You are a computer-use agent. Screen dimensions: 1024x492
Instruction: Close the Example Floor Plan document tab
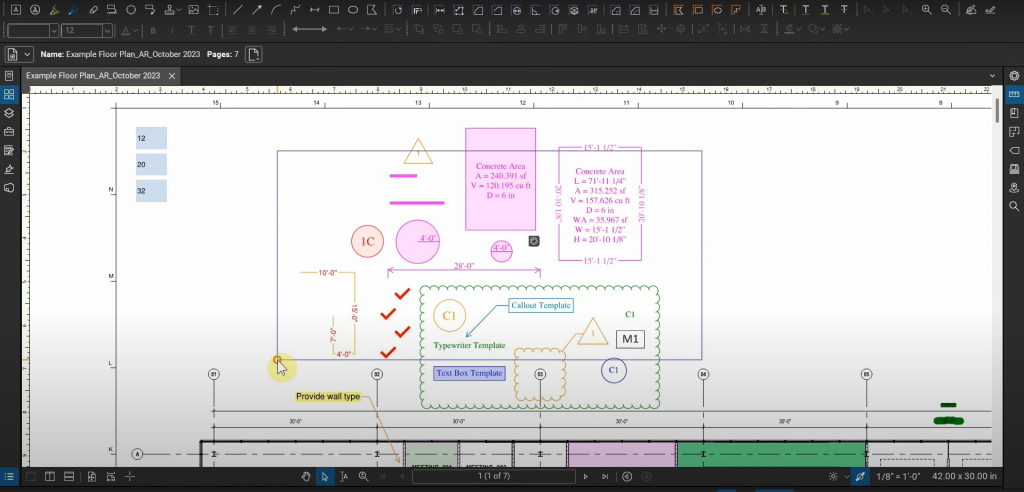tap(171, 75)
